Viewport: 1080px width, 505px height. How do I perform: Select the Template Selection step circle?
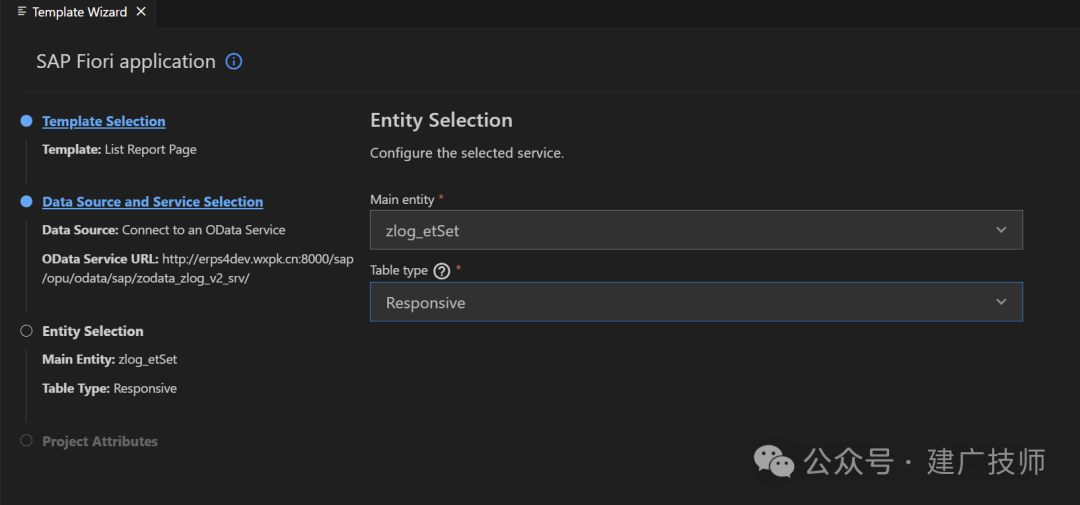pyautogui.click(x=26, y=121)
